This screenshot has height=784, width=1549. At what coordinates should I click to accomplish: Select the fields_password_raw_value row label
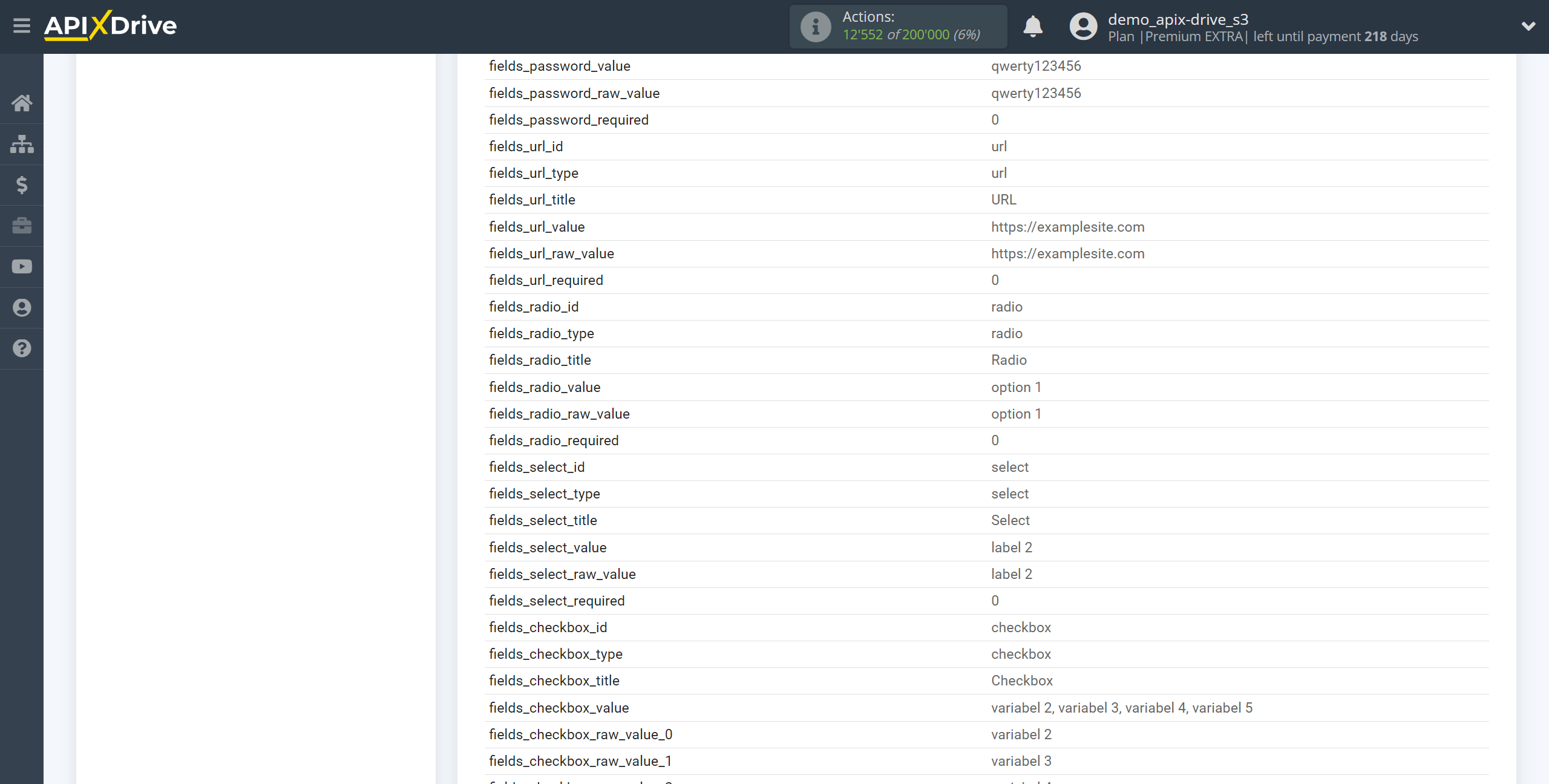pos(574,93)
